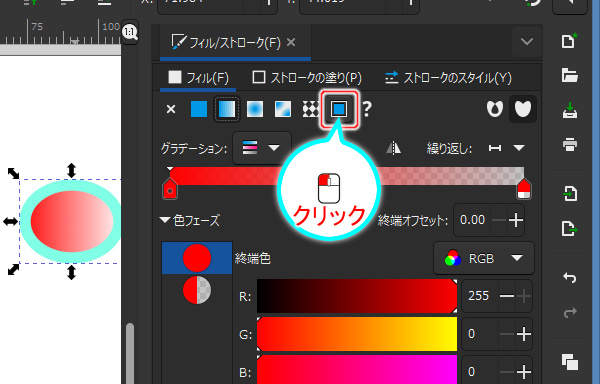Select the linear gradient fill button
Image resolution: width=600 pixels, height=384 pixels.
click(227, 109)
